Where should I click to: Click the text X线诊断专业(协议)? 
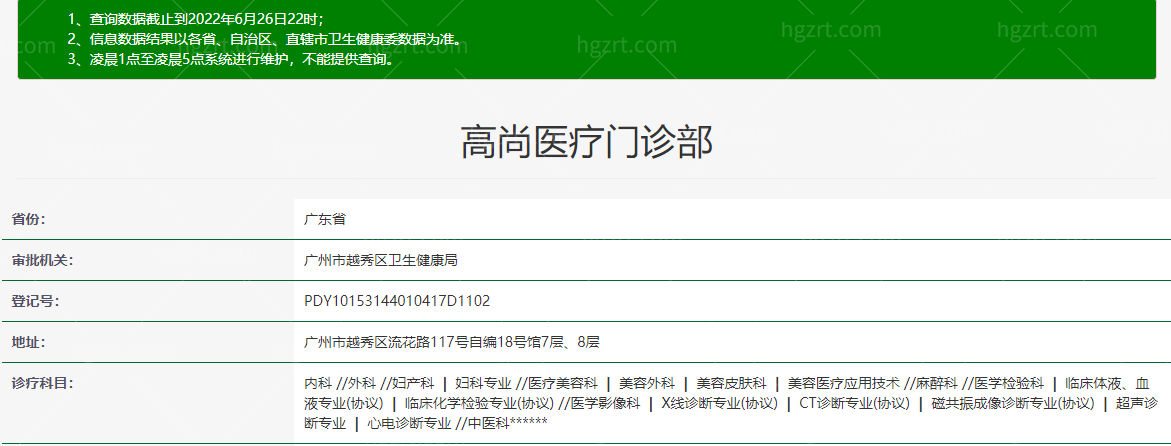coord(720,403)
